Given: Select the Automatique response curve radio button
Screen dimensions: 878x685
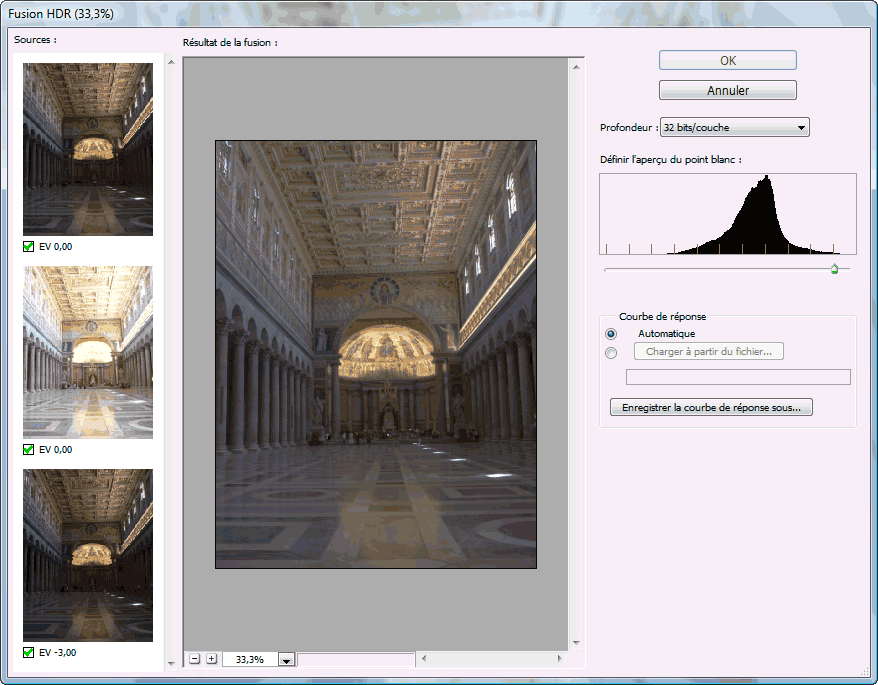Looking at the screenshot, I should [611, 334].
